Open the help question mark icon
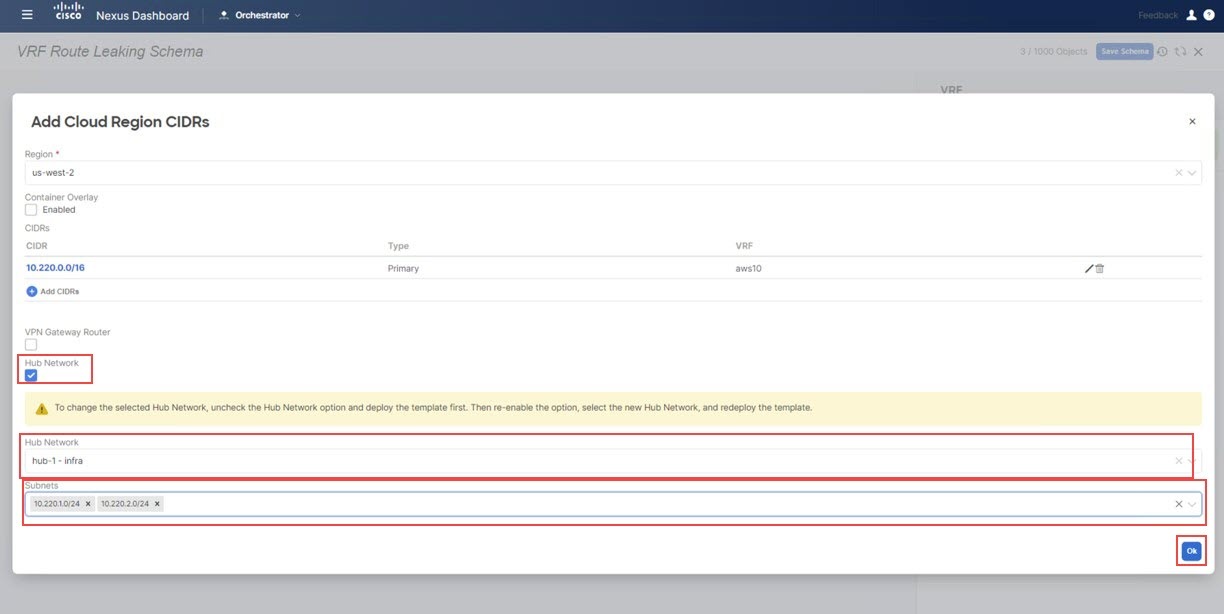 1209,15
